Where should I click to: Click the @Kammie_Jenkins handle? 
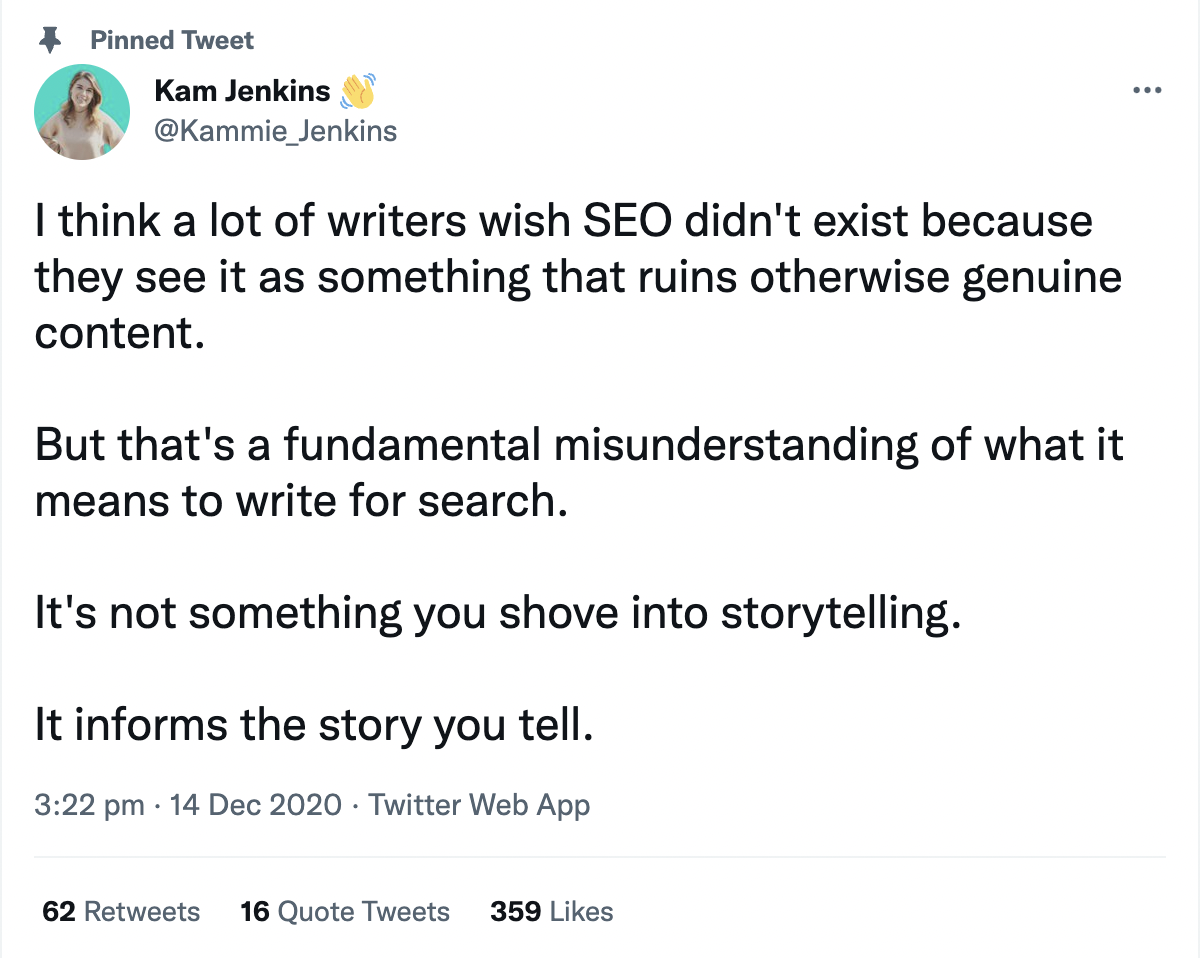point(276,130)
